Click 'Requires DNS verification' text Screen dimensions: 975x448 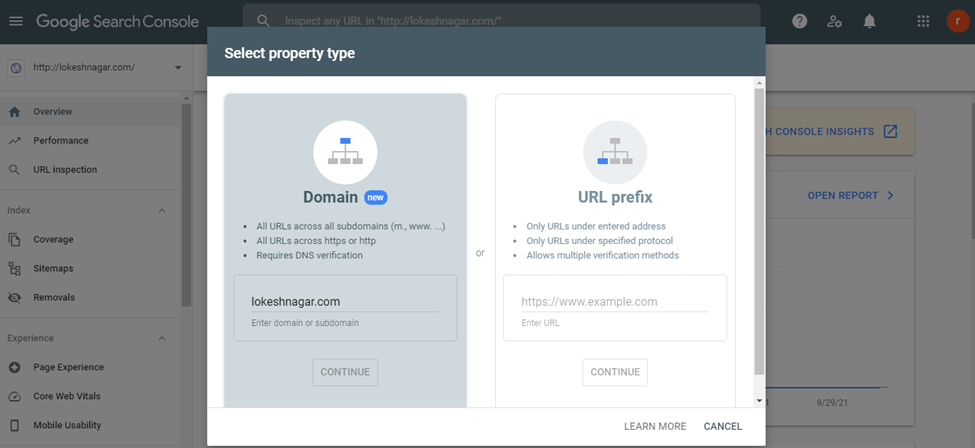(x=310, y=255)
